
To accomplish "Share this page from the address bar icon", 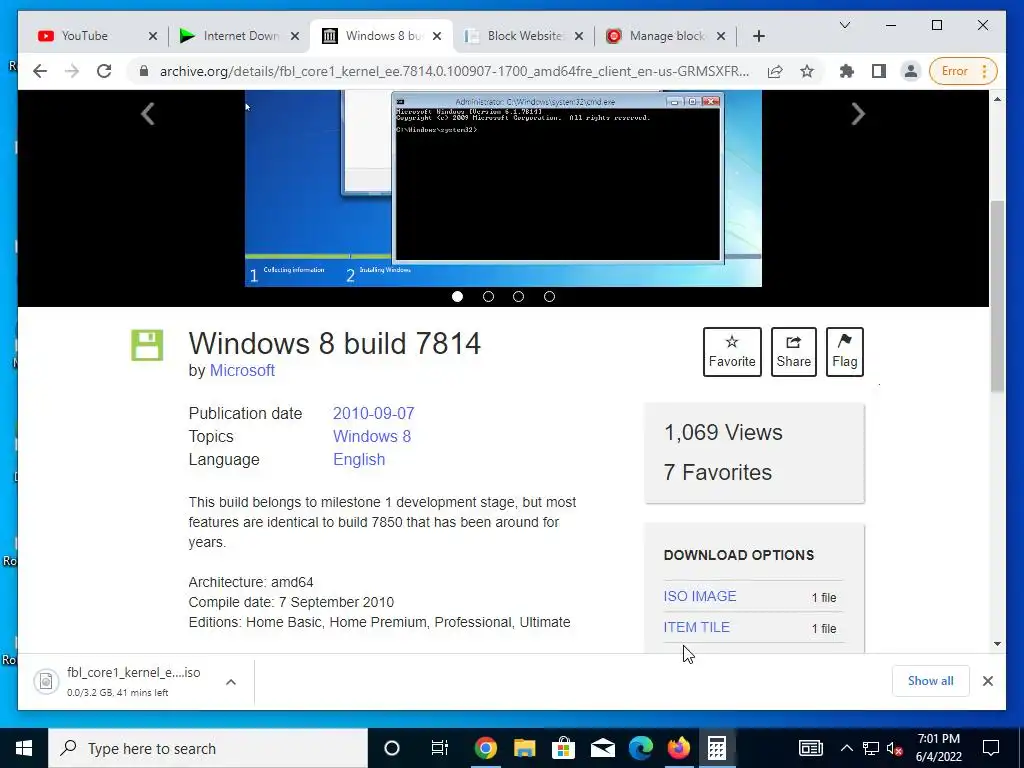I will click(x=775, y=71).
